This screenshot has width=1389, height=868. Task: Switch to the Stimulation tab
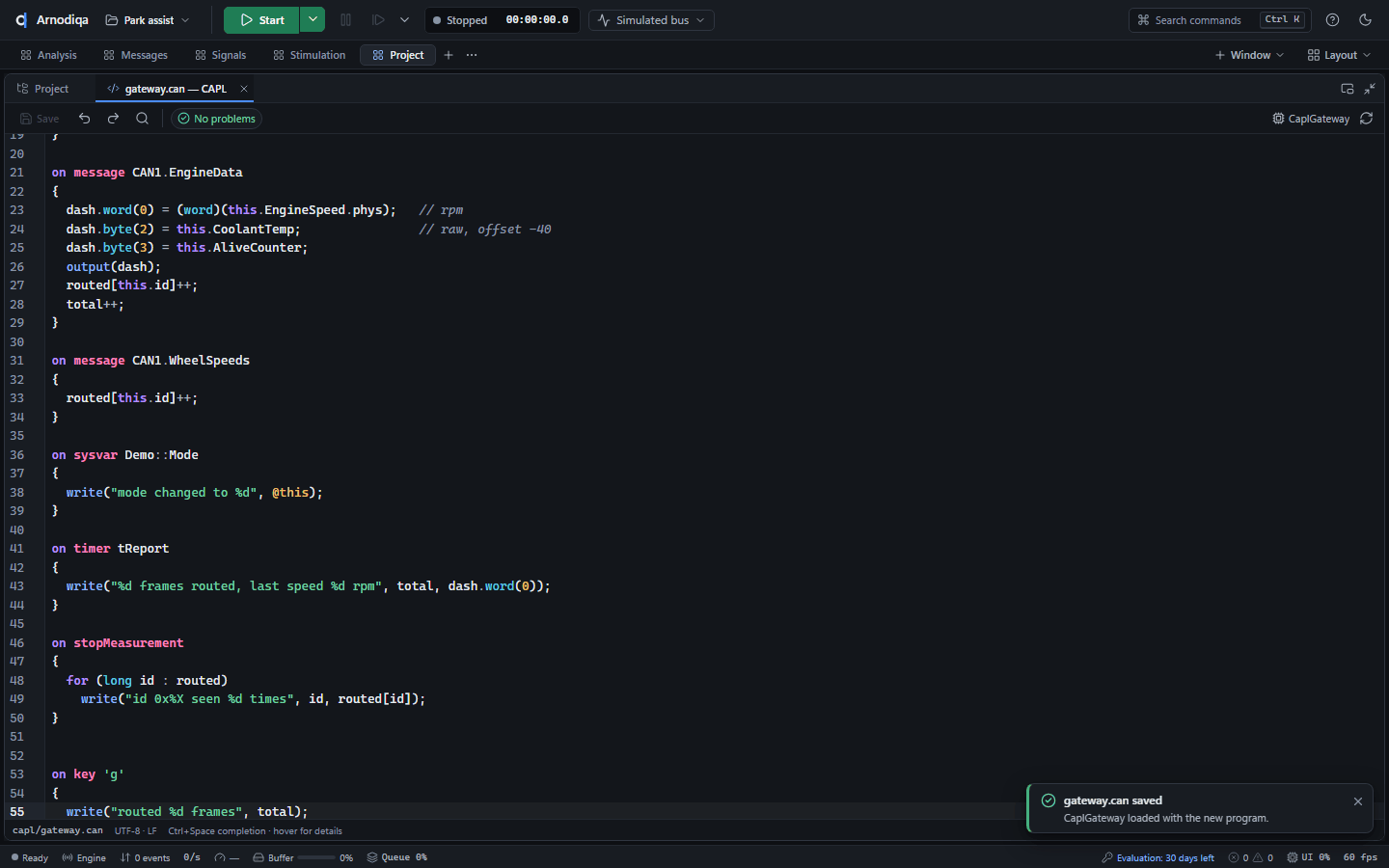(309, 55)
